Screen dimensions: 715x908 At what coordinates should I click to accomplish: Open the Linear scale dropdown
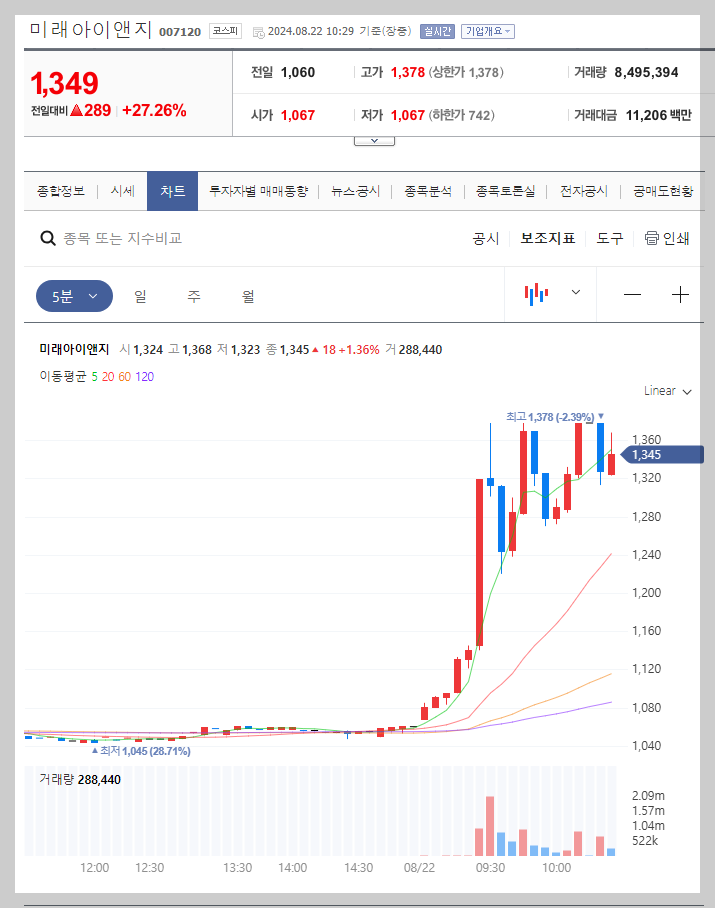click(666, 391)
